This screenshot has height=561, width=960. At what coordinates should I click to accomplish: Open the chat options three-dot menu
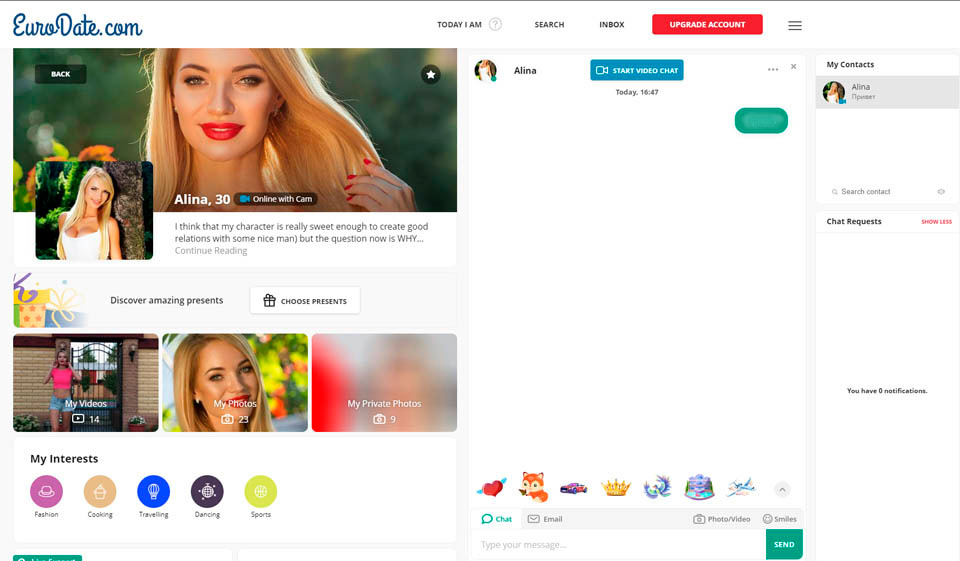773,69
